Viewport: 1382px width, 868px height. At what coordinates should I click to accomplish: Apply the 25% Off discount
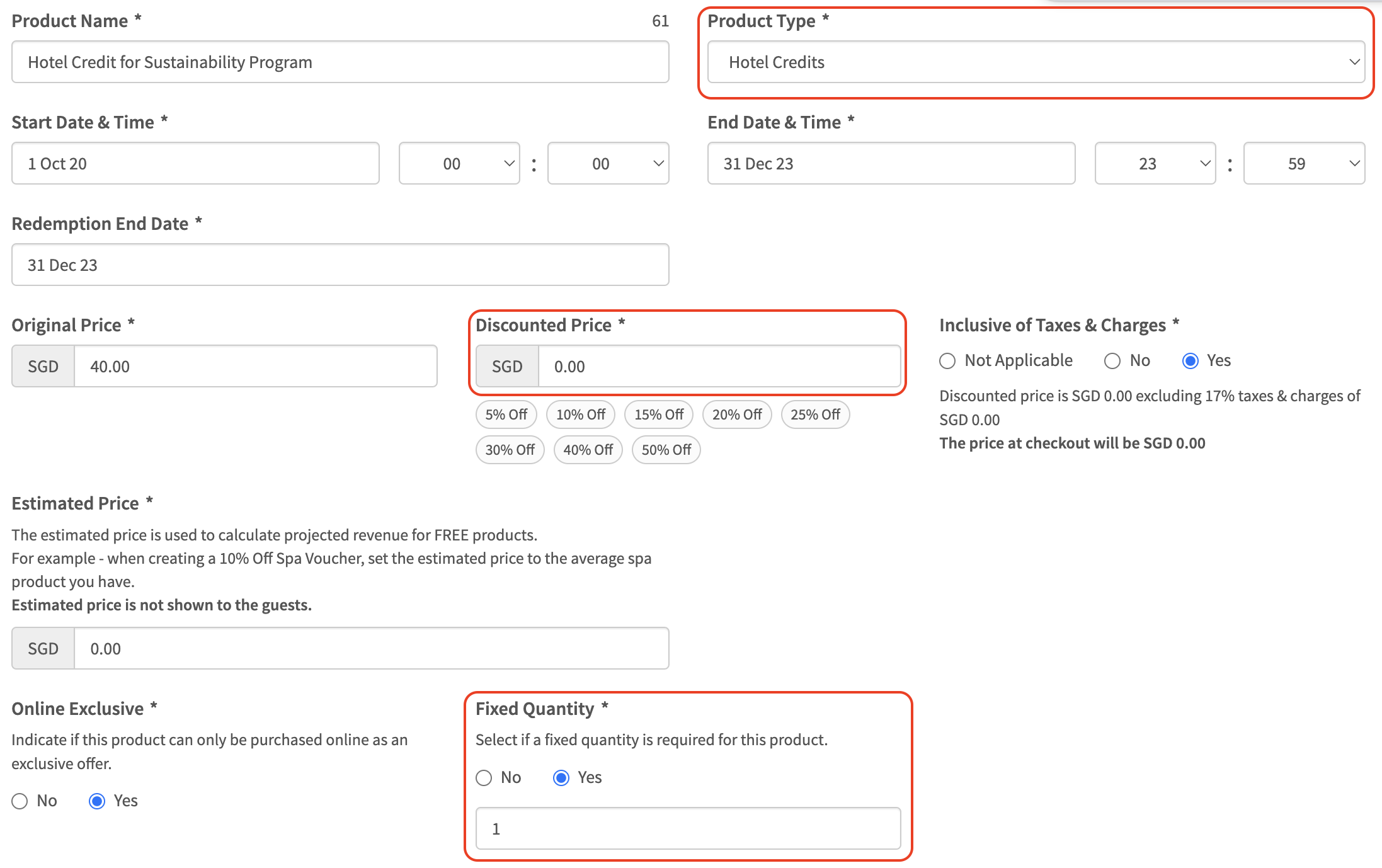point(815,414)
